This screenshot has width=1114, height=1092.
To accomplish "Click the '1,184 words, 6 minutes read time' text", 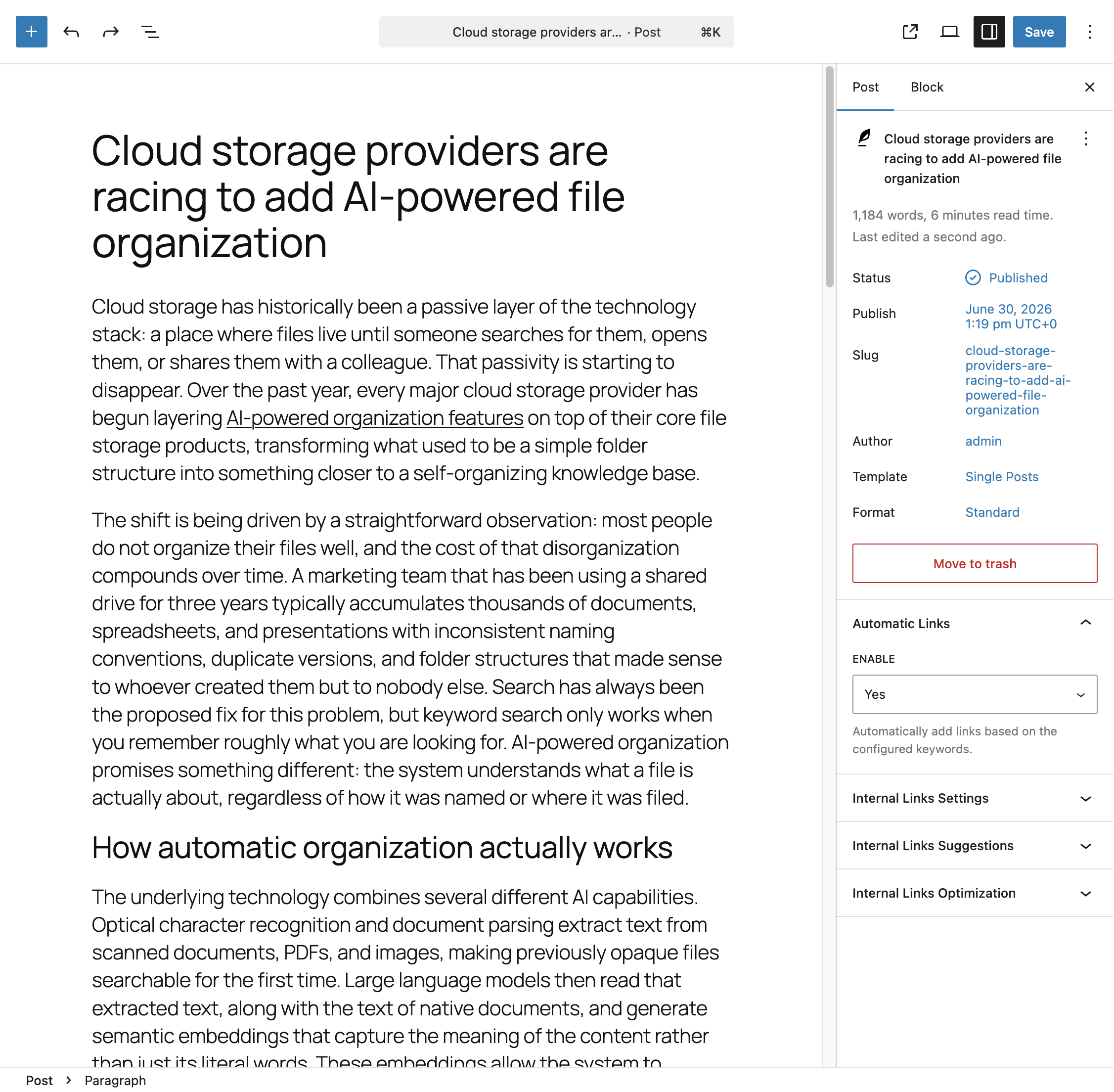I will (x=952, y=215).
